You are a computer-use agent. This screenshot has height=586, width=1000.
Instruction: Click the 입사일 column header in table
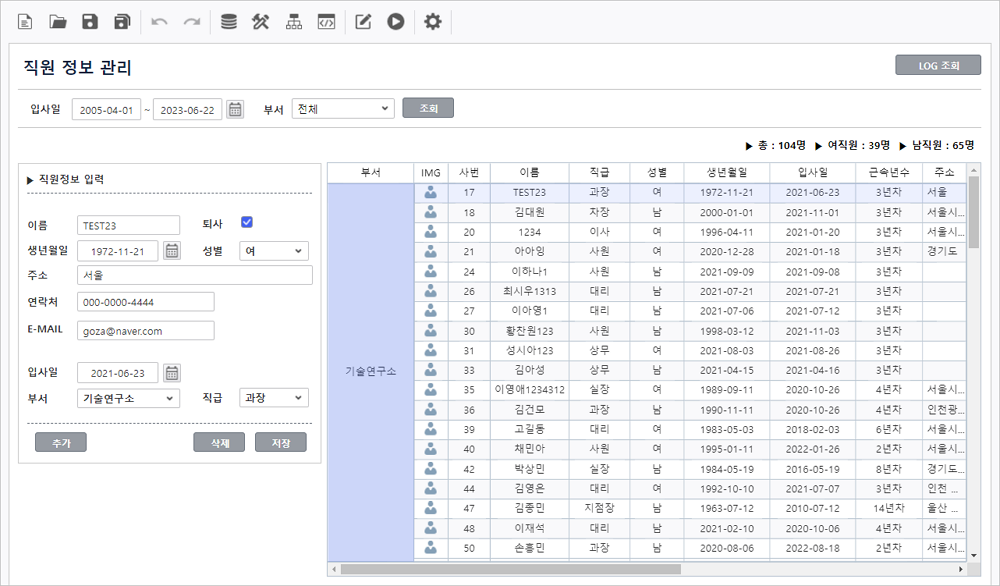coord(812,172)
